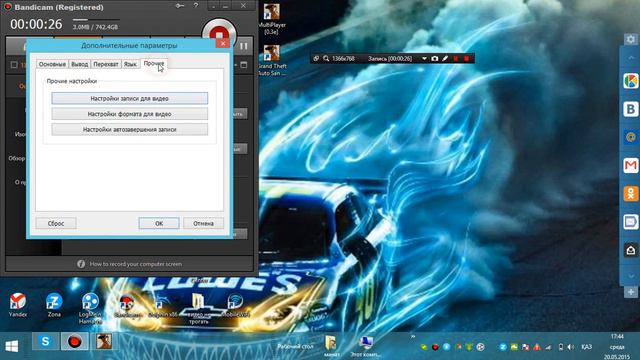
Task: Open Windows Start button
Action: coord(12,347)
